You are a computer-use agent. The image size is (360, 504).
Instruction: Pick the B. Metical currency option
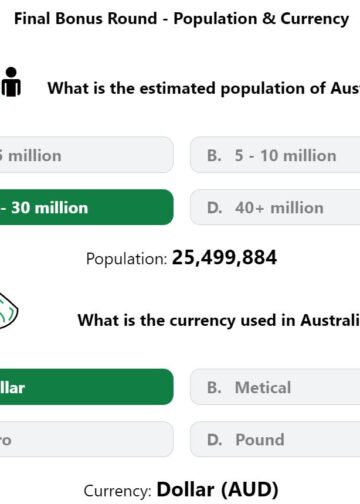coord(275,387)
